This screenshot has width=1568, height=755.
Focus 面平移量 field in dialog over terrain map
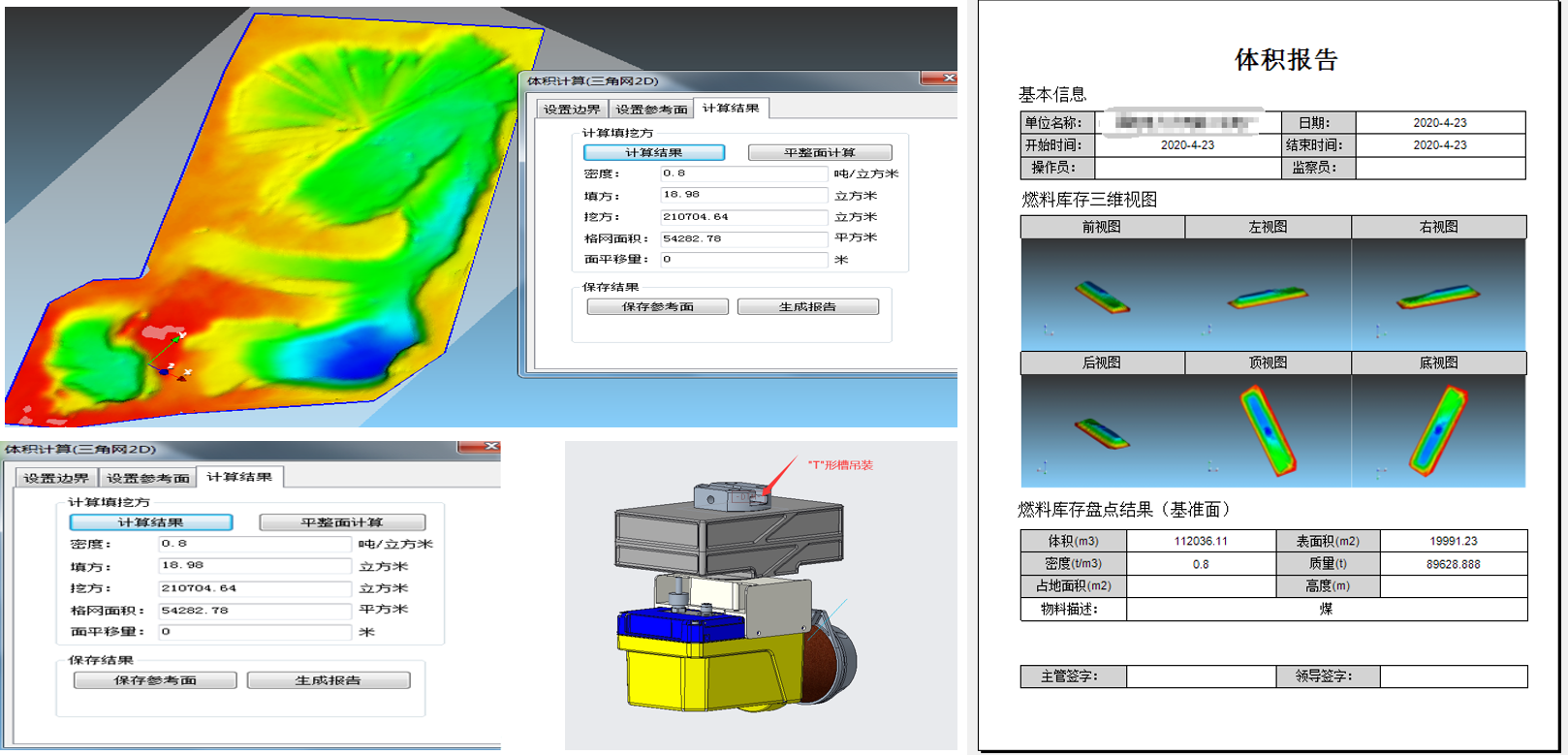pyautogui.click(x=744, y=260)
